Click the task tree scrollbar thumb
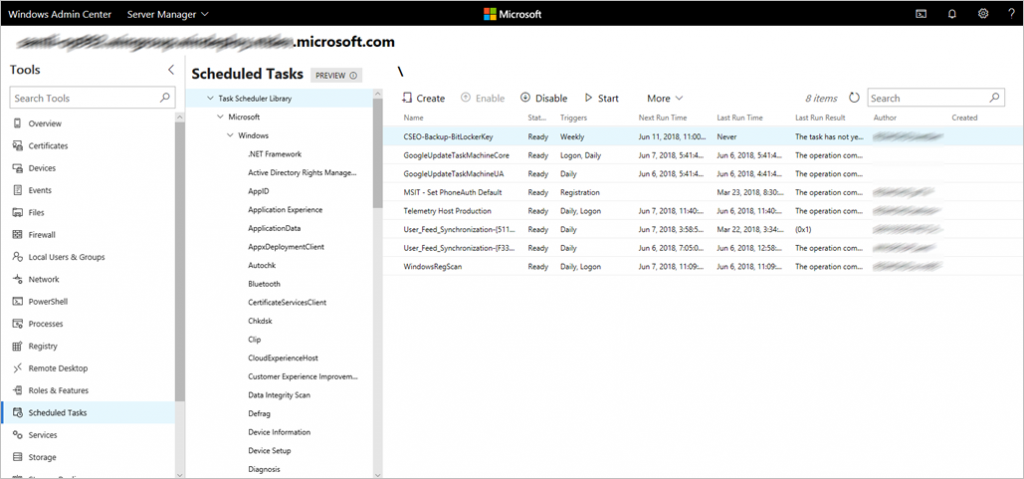The height and width of the screenshot is (479, 1024). click(377, 154)
